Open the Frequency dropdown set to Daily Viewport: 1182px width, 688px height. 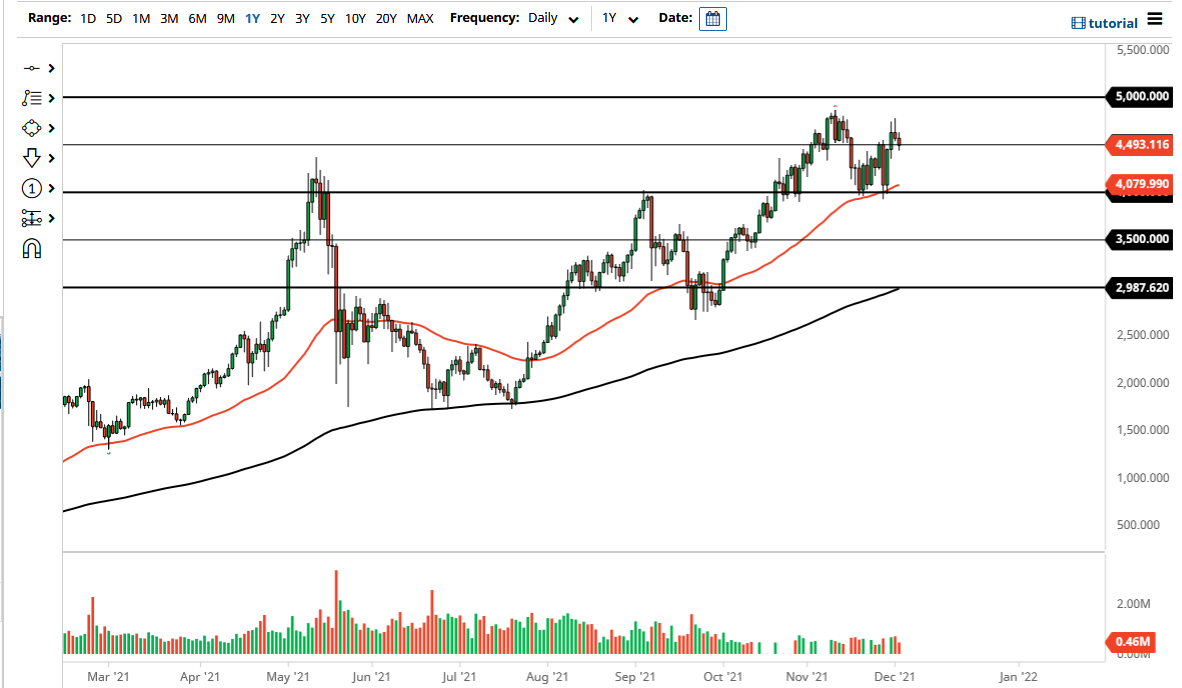point(553,18)
